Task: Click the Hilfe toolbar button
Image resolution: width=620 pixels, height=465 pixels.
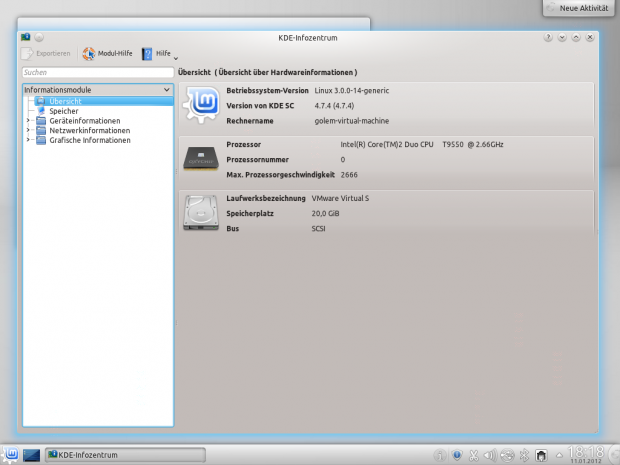Action: [156, 53]
